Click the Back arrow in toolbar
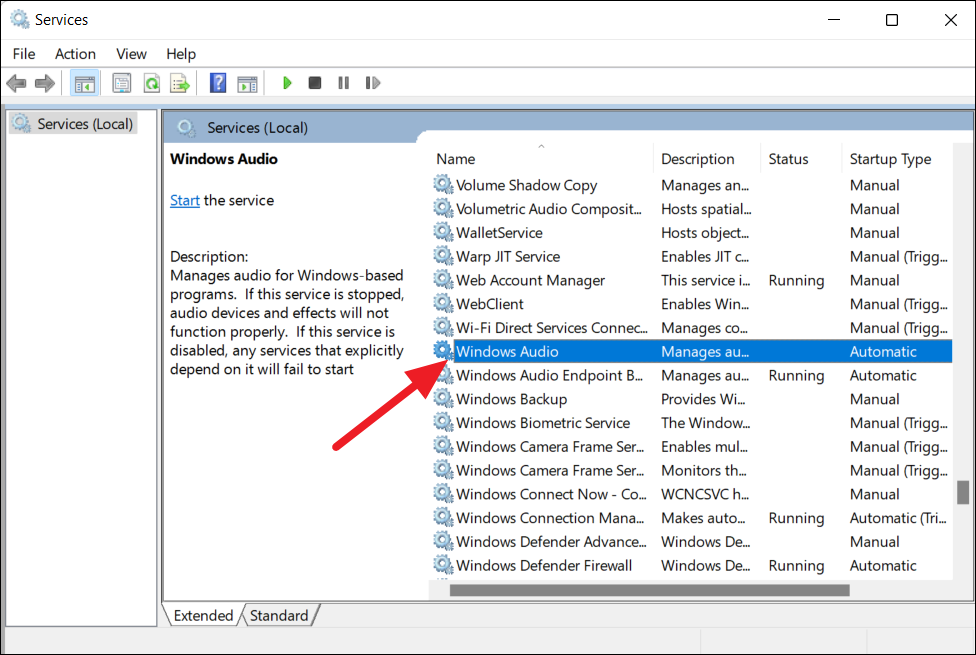The width and height of the screenshot is (976, 655). pyautogui.click(x=16, y=83)
